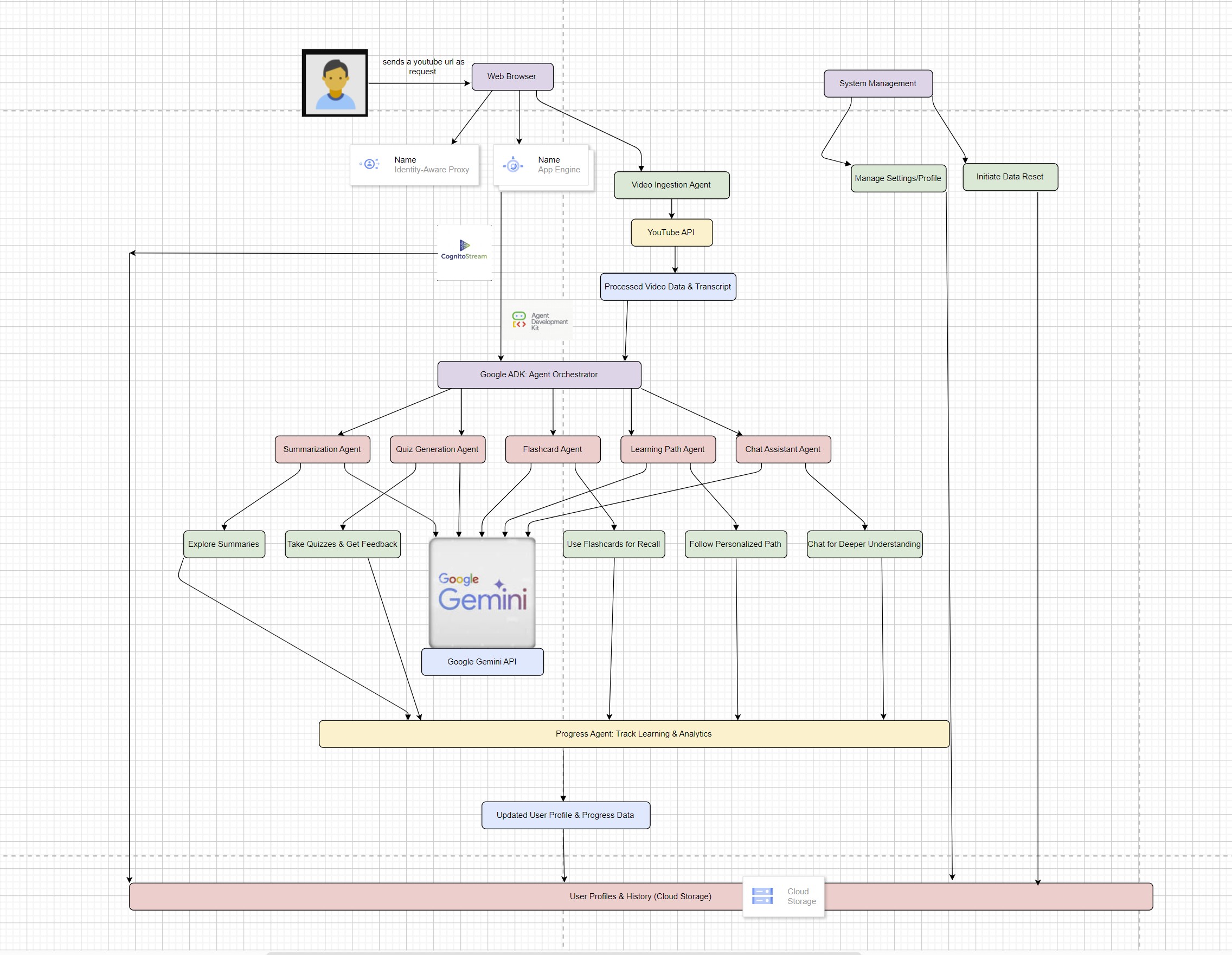Click Google ADK: Agent Orchestrator node
Viewport: 1232px width, 955px height.
pos(538,375)
